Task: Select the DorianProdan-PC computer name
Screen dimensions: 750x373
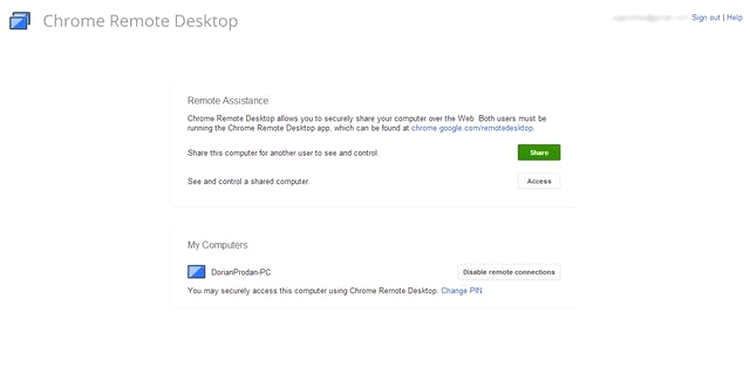Action: point(241,273)
